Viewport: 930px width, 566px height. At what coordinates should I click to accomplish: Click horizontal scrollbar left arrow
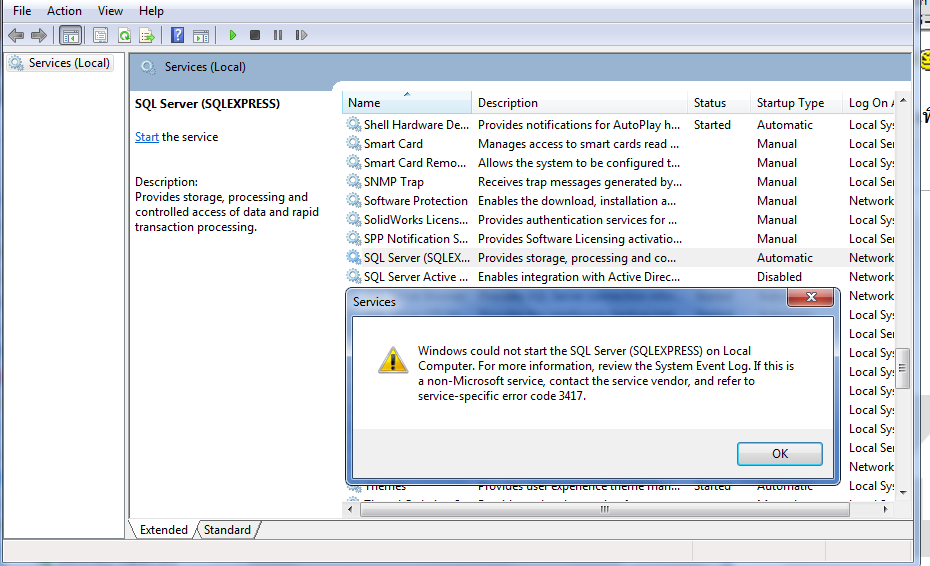click(x=351, y=509)
